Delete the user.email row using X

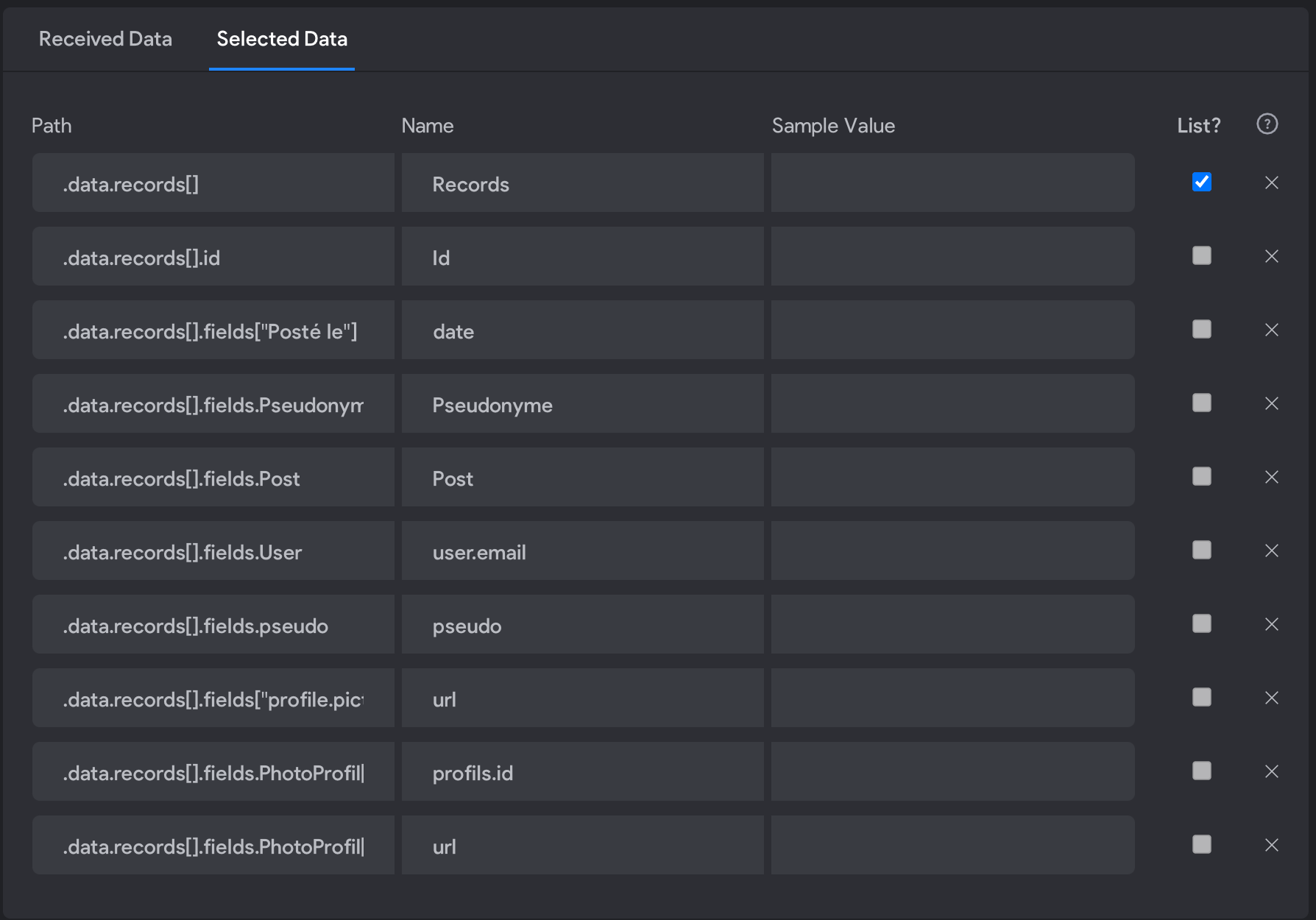point(1271,551)
